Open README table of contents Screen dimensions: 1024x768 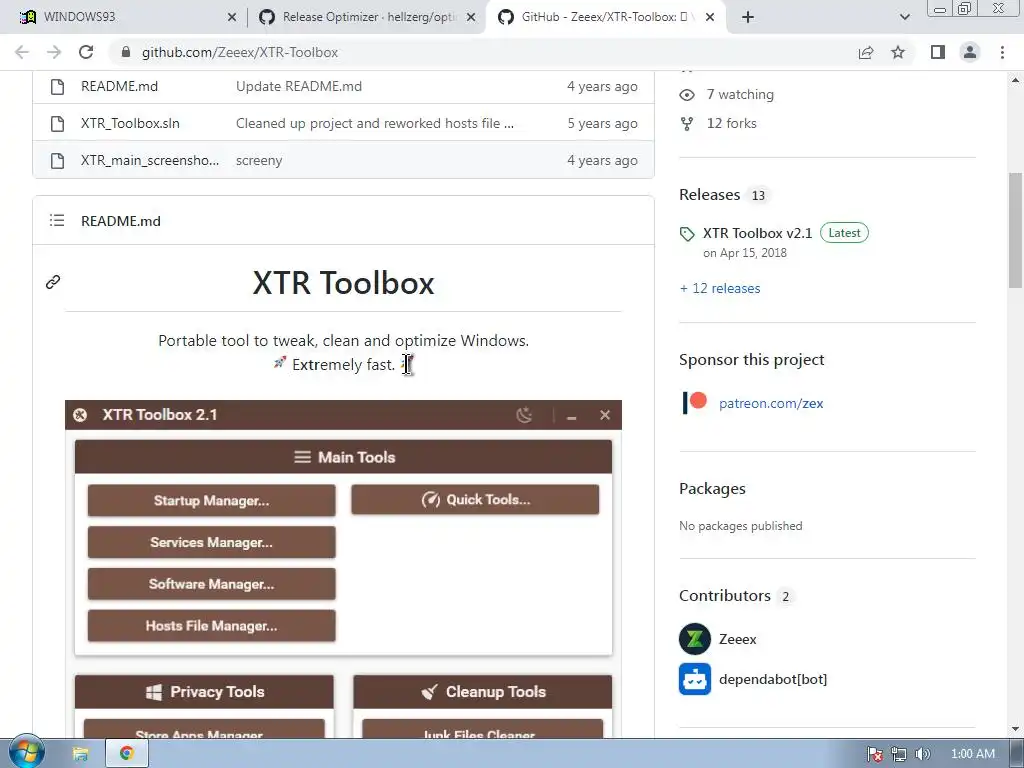57,221
